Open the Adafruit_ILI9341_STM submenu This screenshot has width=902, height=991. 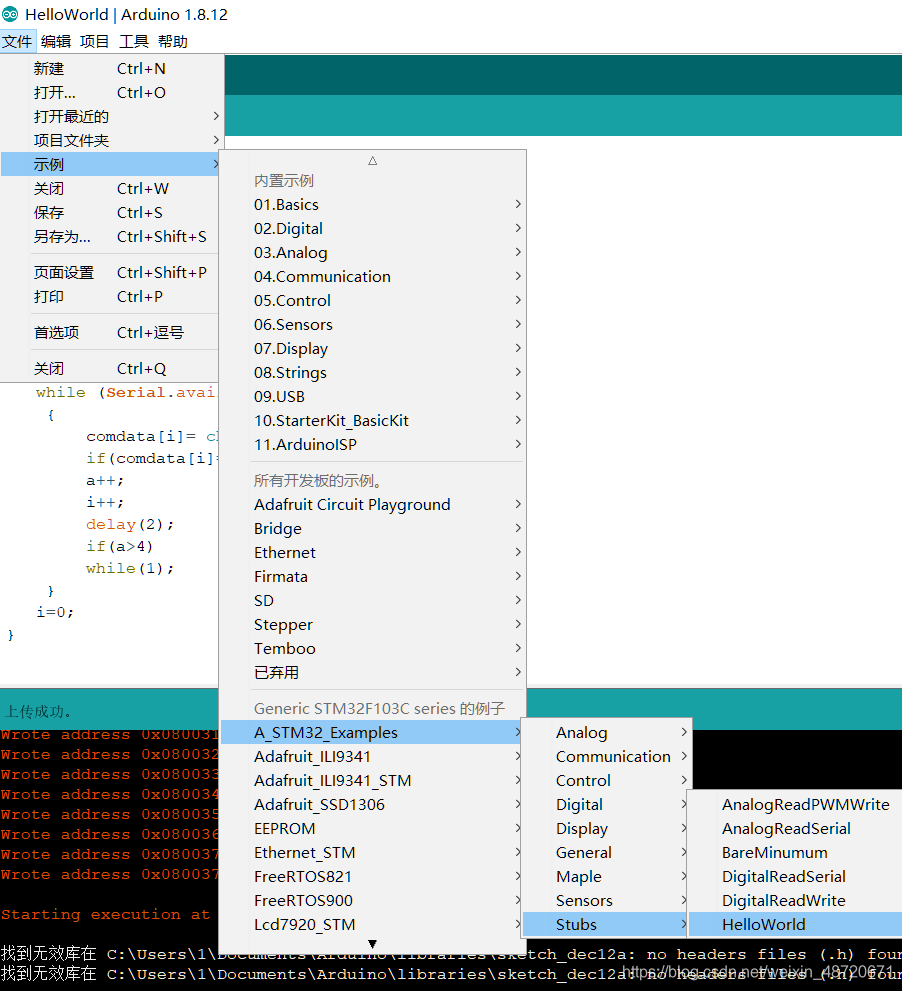[x=372, y=781]
